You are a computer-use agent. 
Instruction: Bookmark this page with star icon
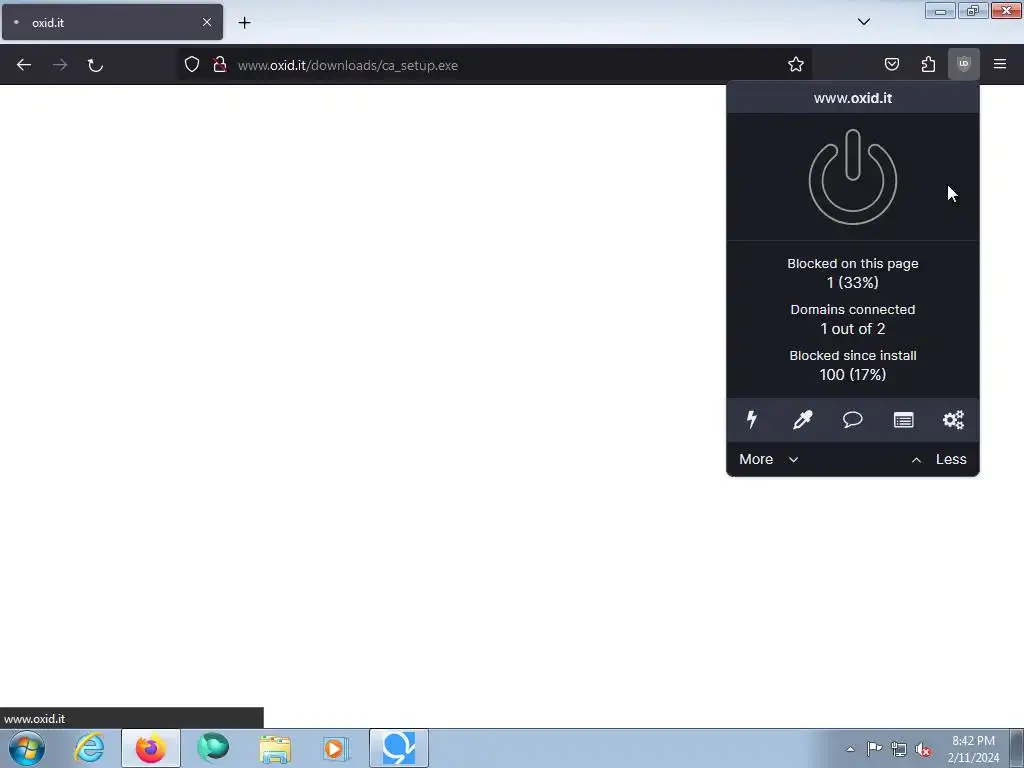795,64
